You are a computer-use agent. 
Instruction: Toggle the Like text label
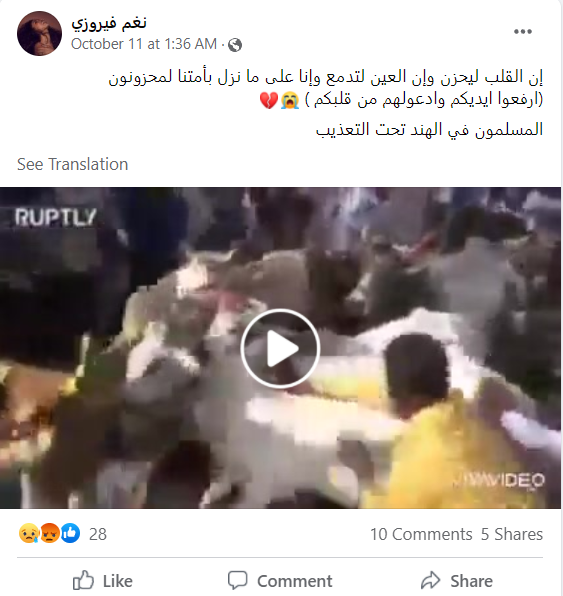(118, 581)
